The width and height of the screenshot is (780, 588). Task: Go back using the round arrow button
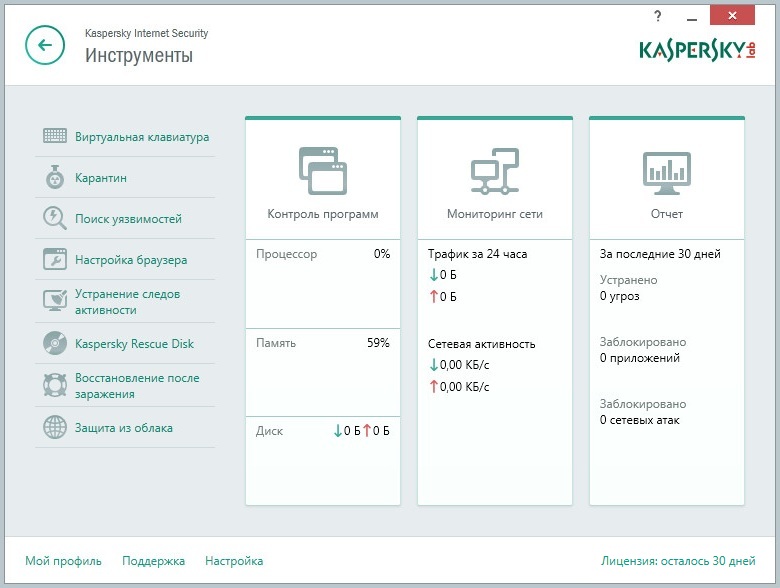(x=45, y=45)
